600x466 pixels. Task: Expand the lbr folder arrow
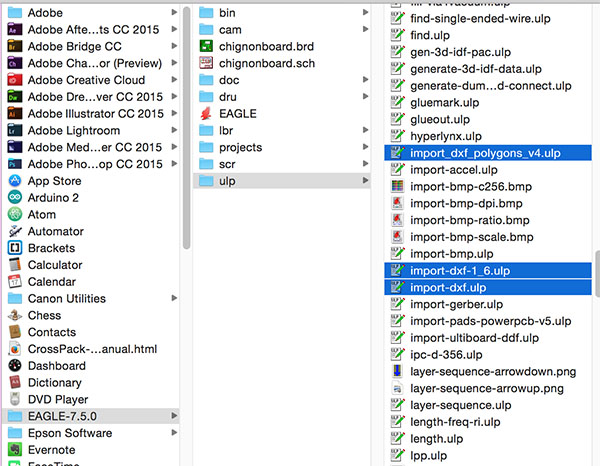[x=365, y=130]
